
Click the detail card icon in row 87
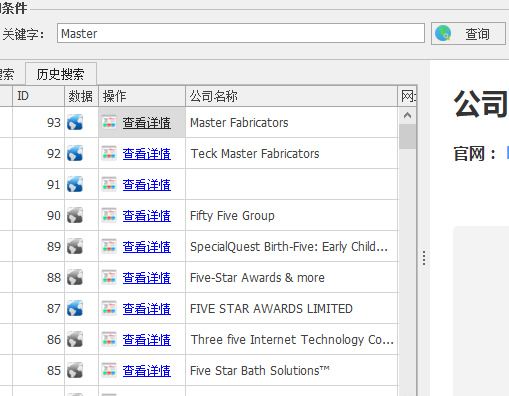click(109, 308)
